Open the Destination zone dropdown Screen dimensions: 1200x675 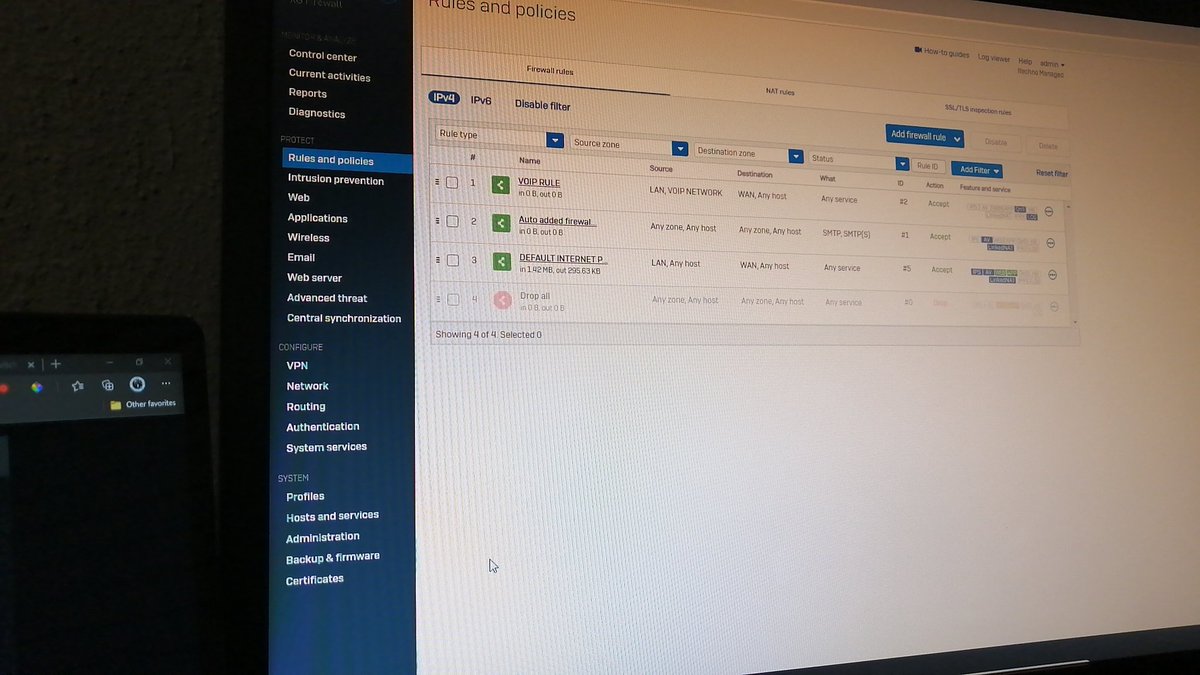[x=749, y=154]
